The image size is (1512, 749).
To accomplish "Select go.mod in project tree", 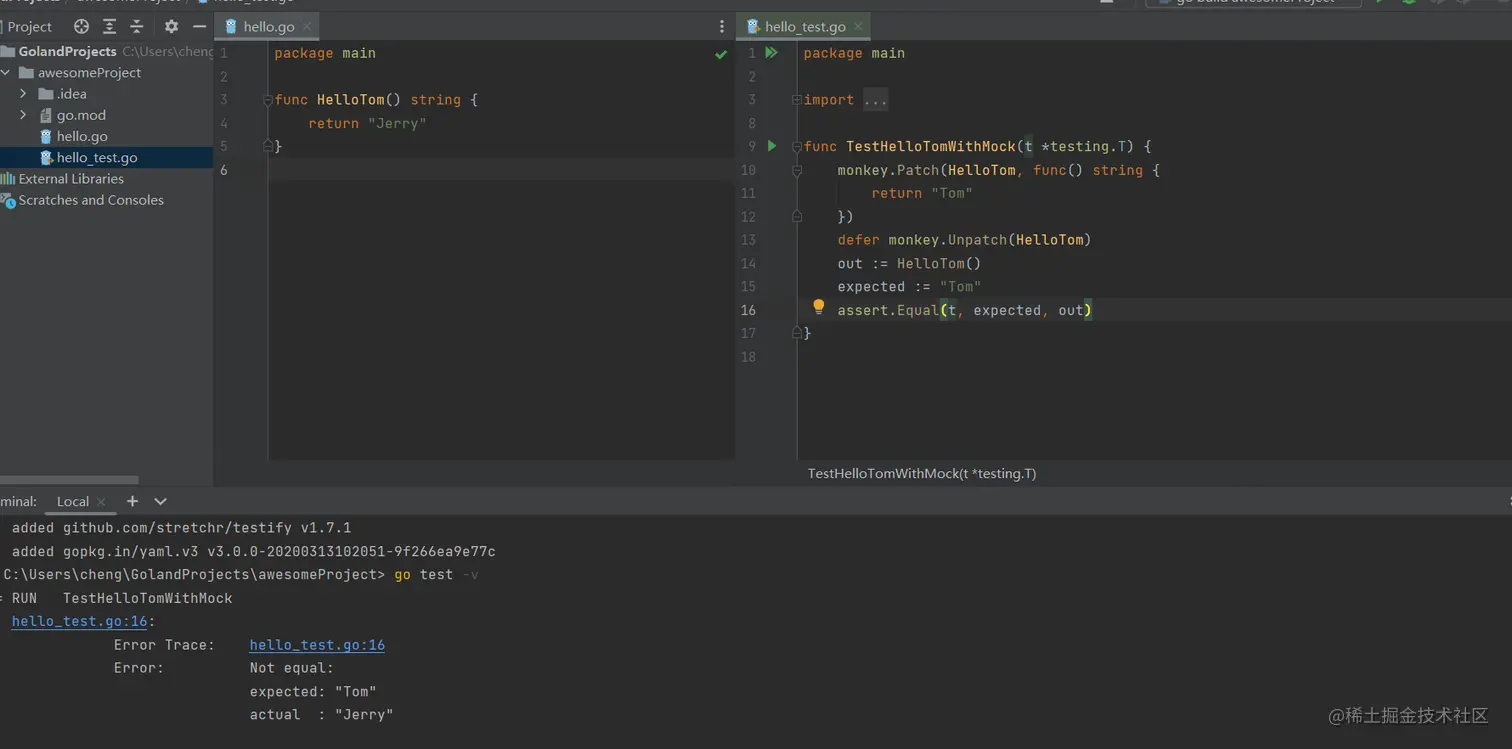I will coord(81,115).
